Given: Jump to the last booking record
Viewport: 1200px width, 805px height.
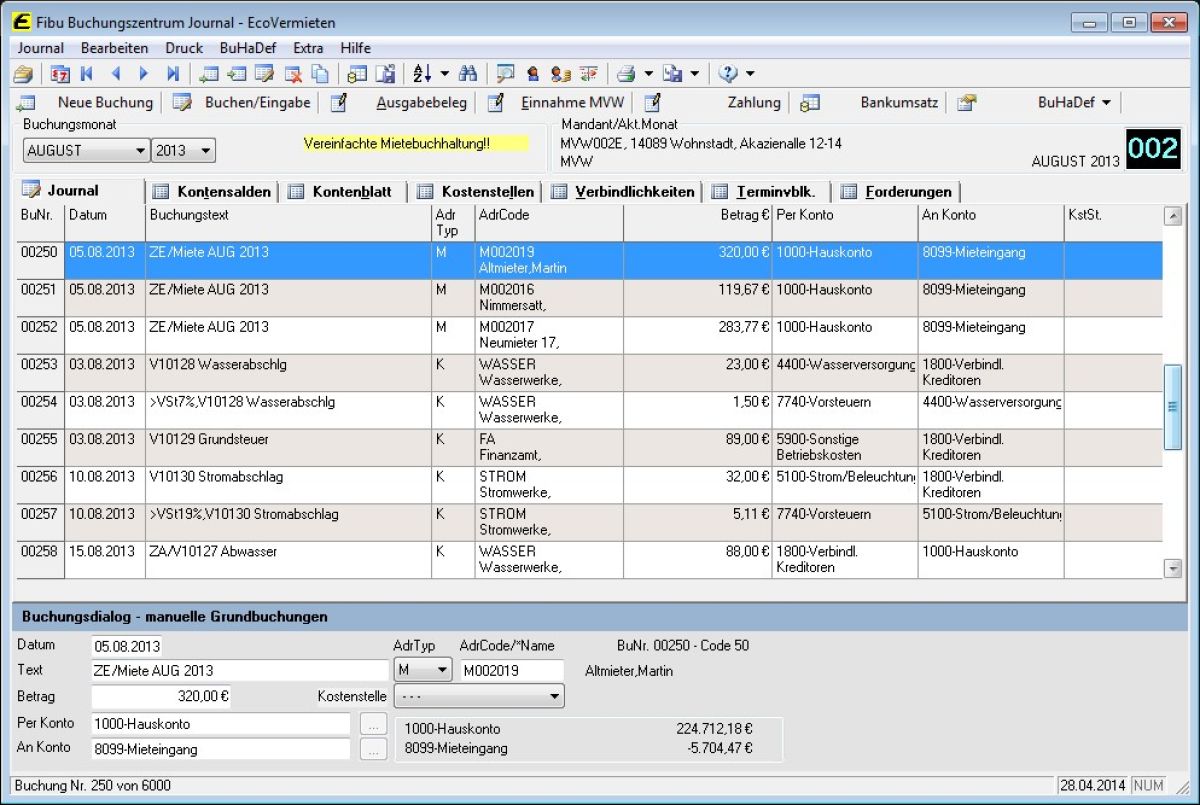Looking at the screenshot, I should [173, 73].
